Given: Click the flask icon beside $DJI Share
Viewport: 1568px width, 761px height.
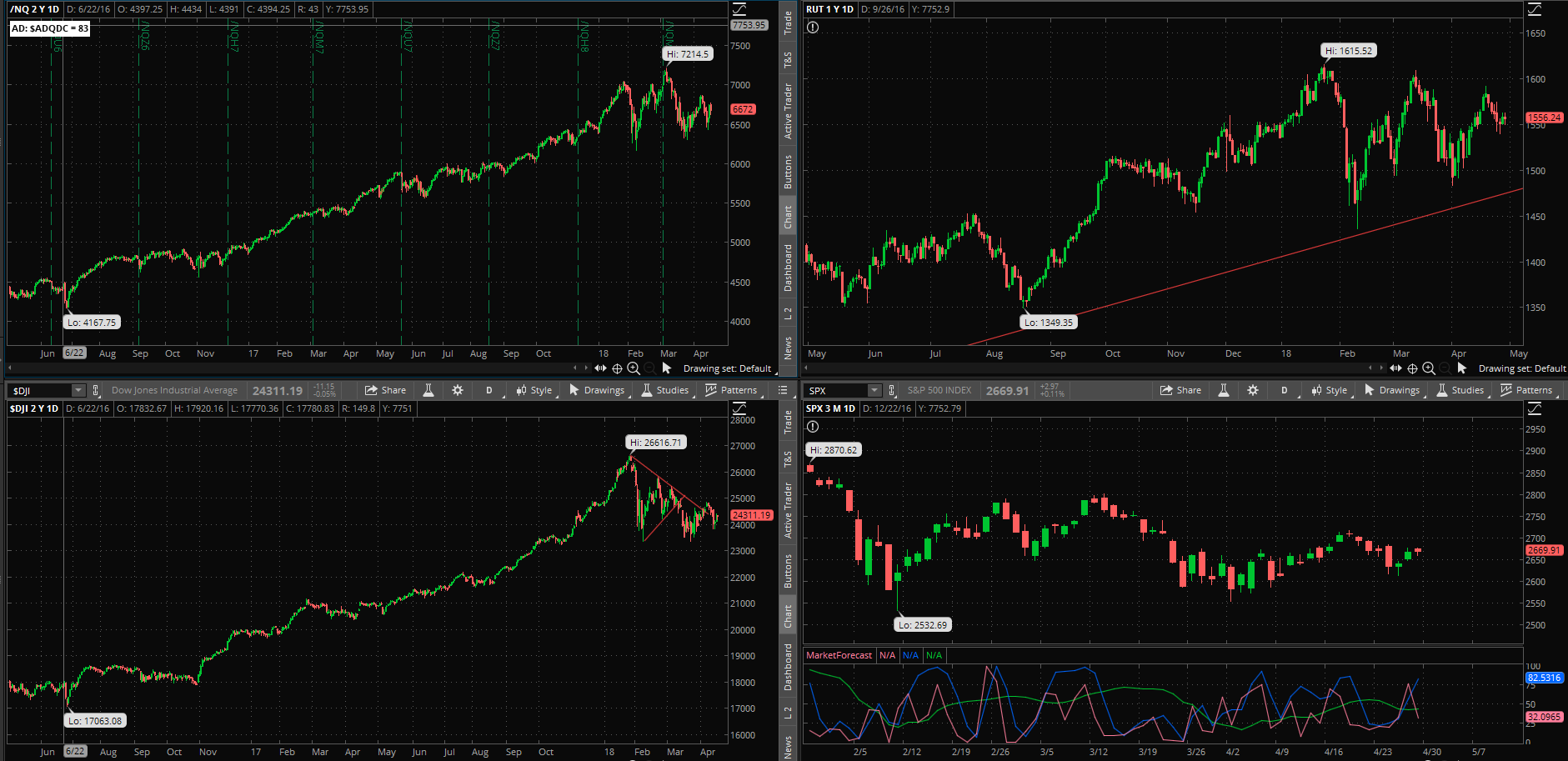Looking at the screenshot, I should click(x=428, y=390).
